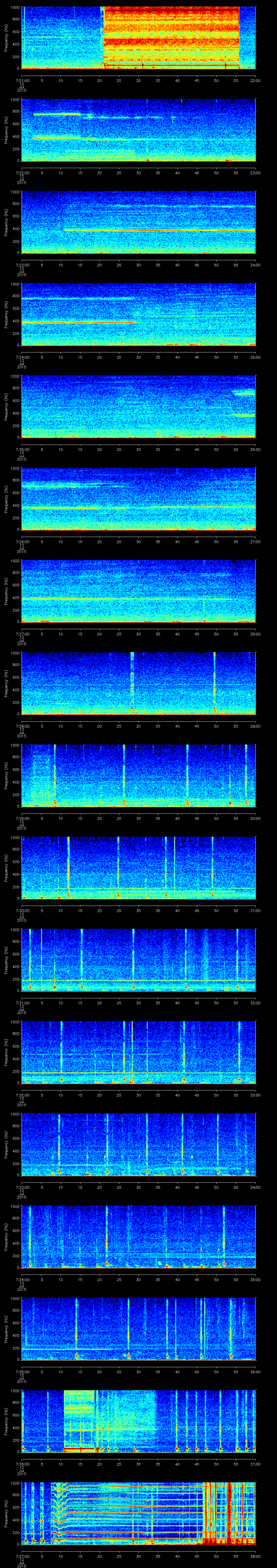Click the spectrogram panel starting at 7:35:00
The image size is (277, 1568).
click(x=138, y=1329)
